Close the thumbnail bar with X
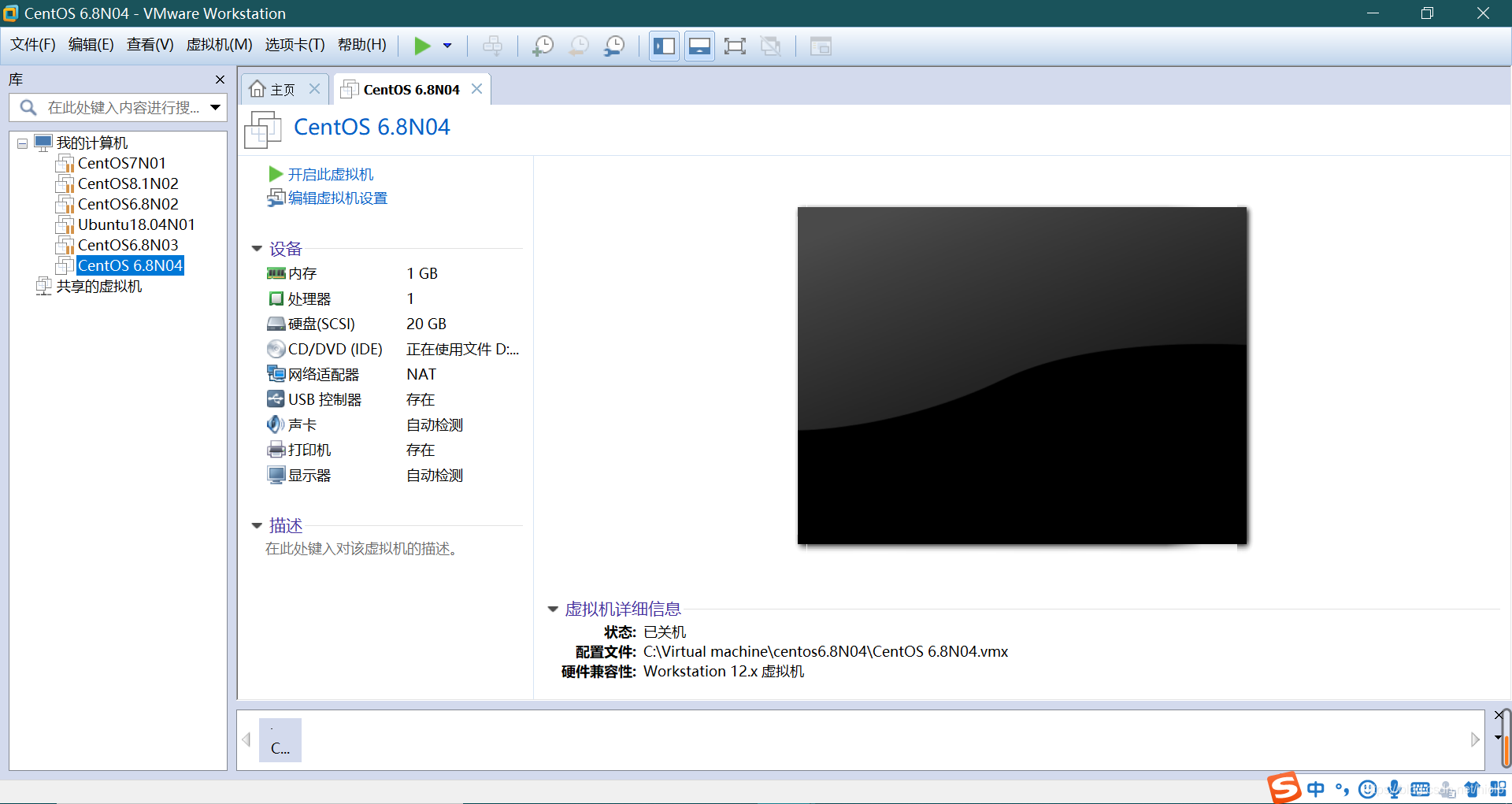1512x804 pixels. pos(1498,715)
